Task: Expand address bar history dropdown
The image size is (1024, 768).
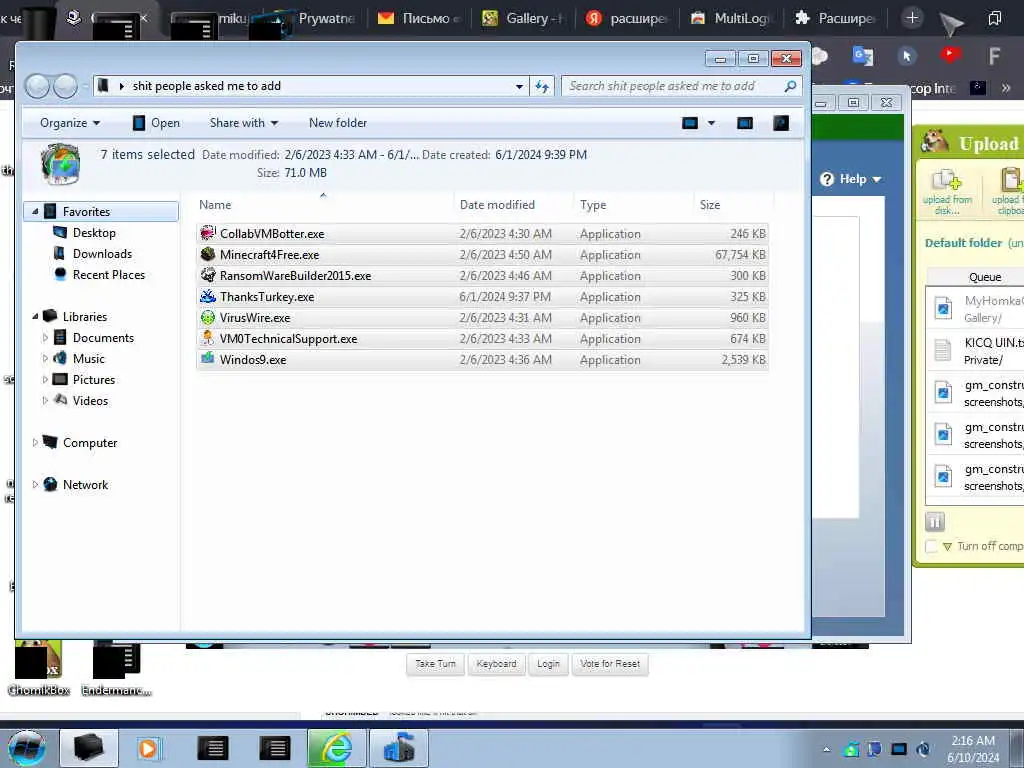Action: click(519, 86)
